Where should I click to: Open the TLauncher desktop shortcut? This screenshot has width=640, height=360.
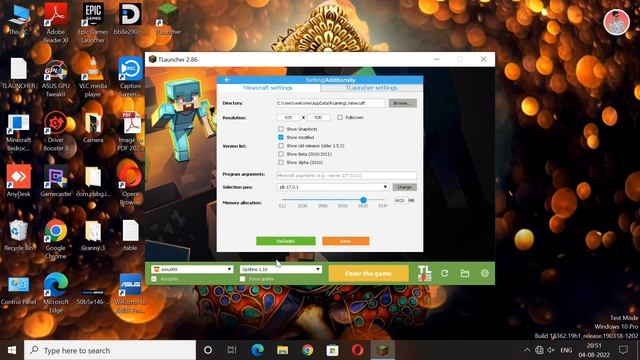(168, 19)
